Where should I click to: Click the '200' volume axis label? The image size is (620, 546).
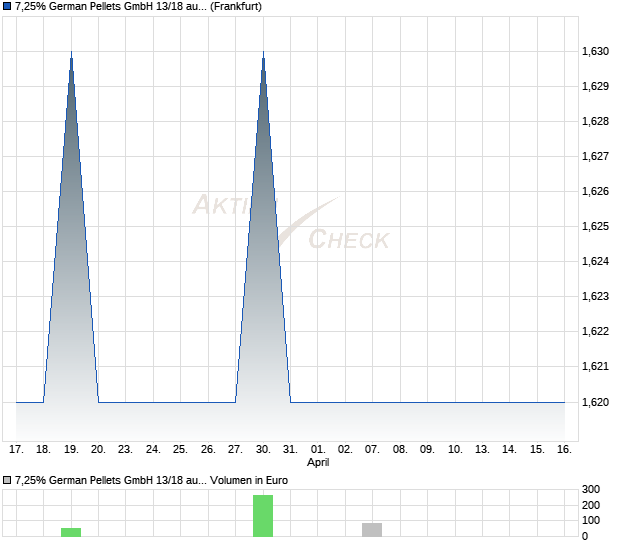point(591,505)
